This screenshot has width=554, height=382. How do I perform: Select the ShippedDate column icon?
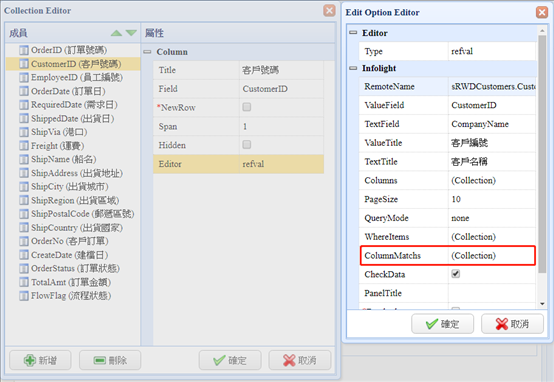pyautogui.click(x=24, y=118)
